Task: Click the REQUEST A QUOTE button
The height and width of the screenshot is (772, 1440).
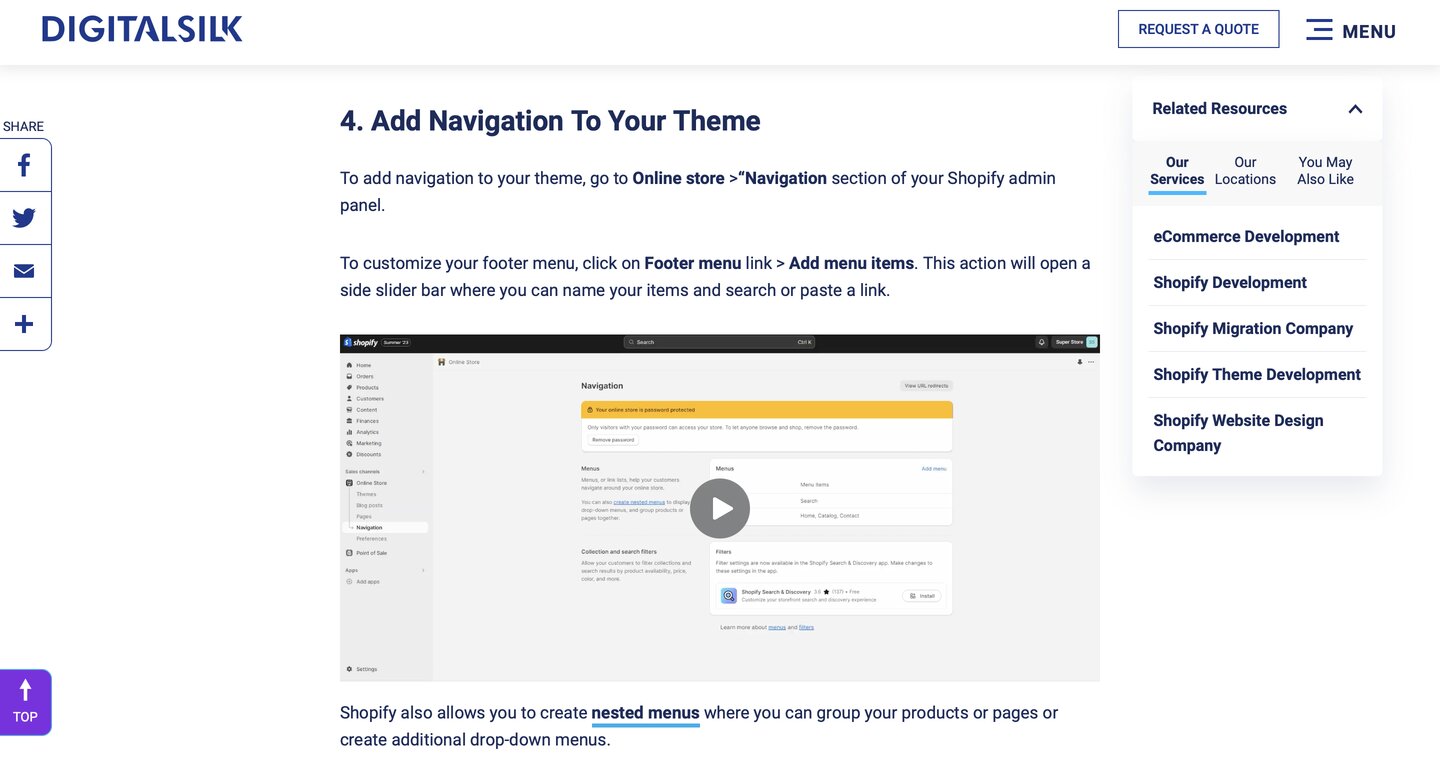Action: tap(1198, 29)
